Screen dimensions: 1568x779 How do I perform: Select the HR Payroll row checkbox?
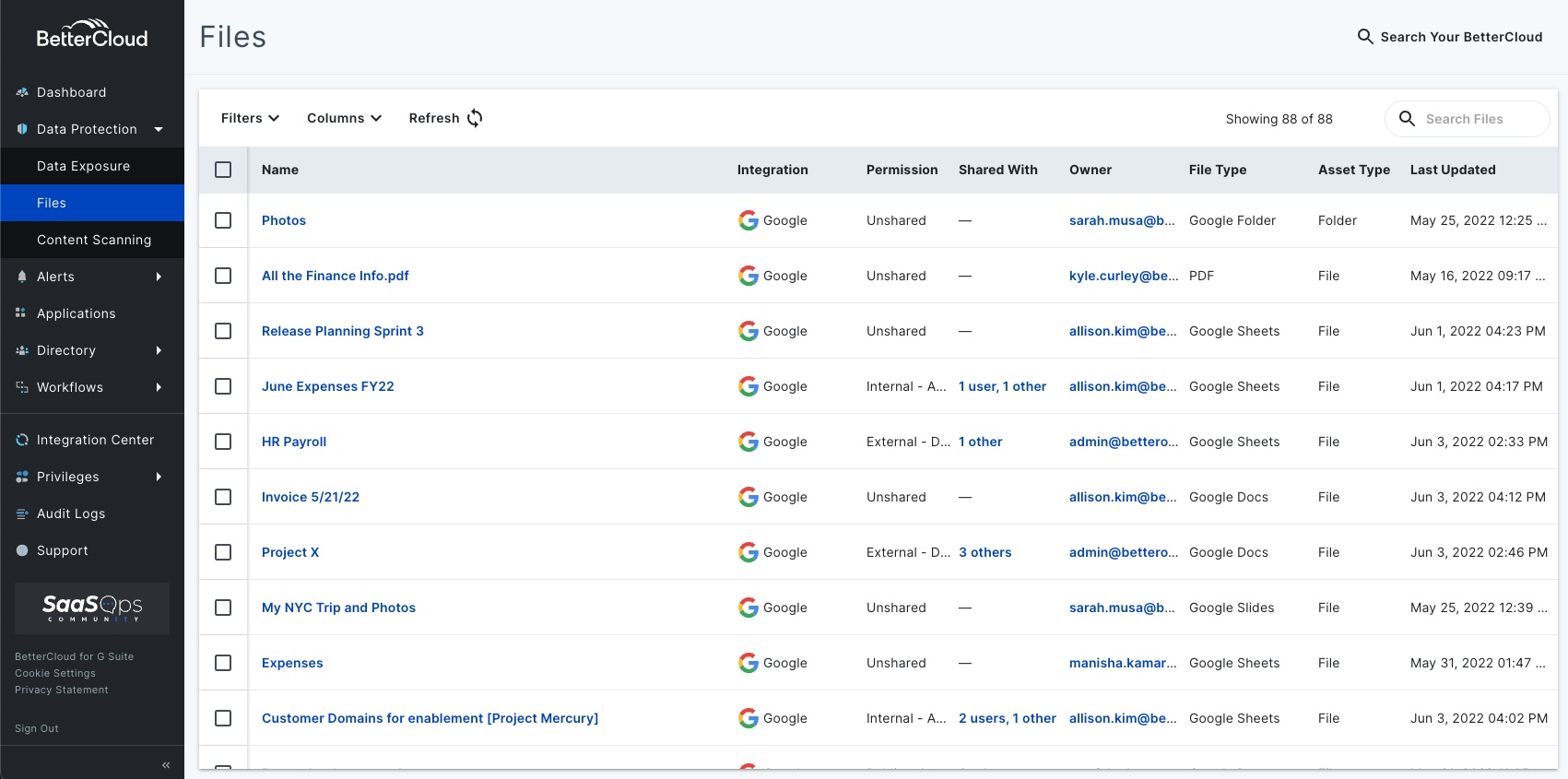223,442
